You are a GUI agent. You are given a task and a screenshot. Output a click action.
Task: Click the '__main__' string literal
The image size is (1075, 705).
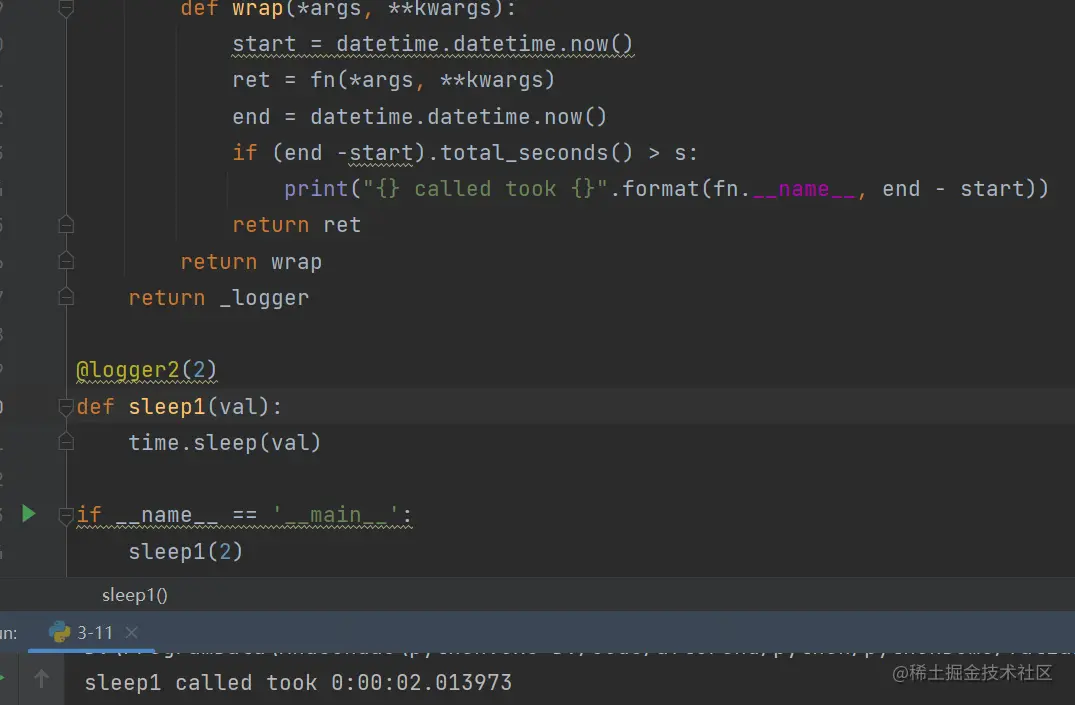[x=335, y=515]
